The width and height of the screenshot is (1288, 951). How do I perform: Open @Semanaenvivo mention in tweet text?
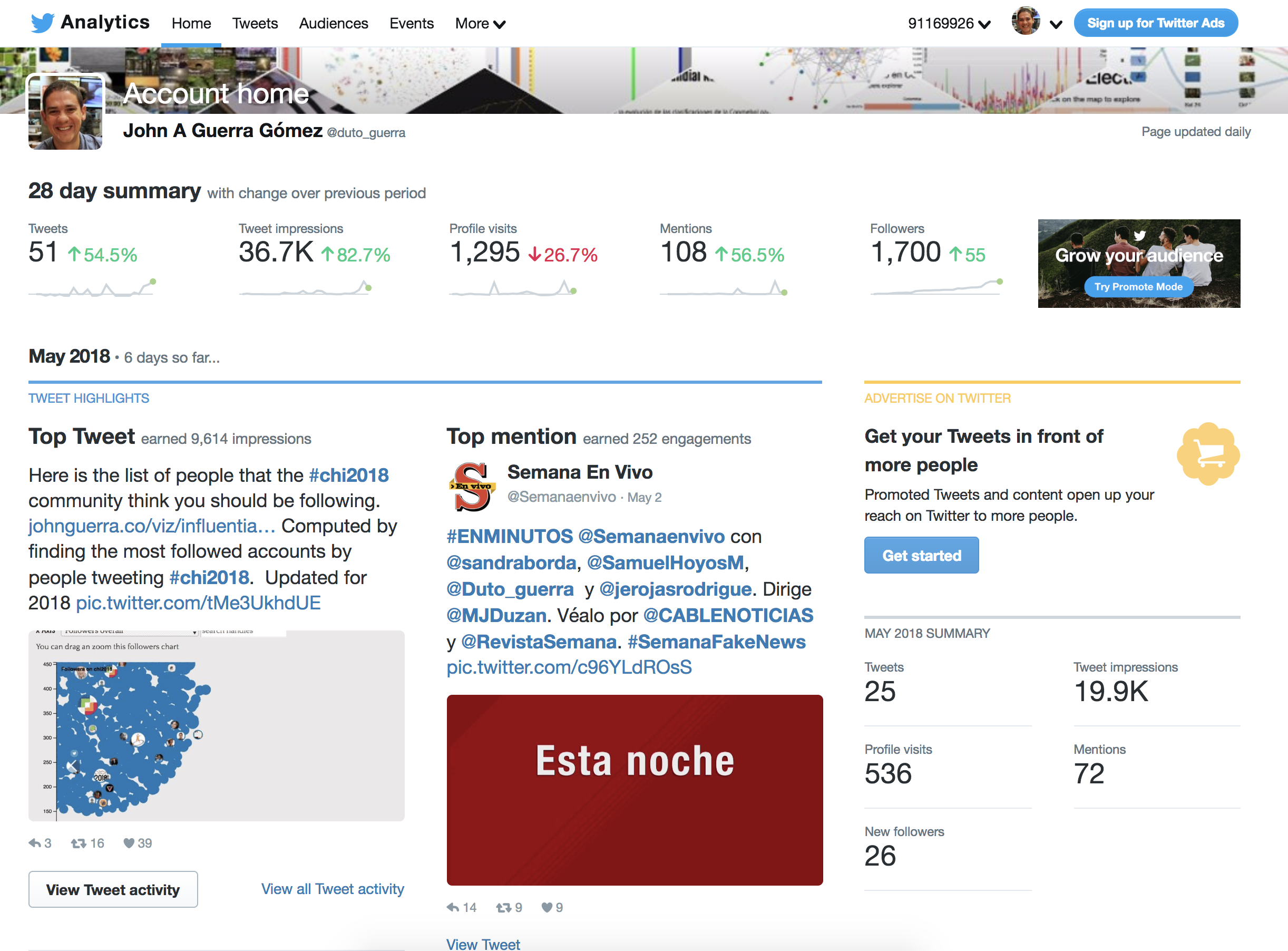point(651,536)
